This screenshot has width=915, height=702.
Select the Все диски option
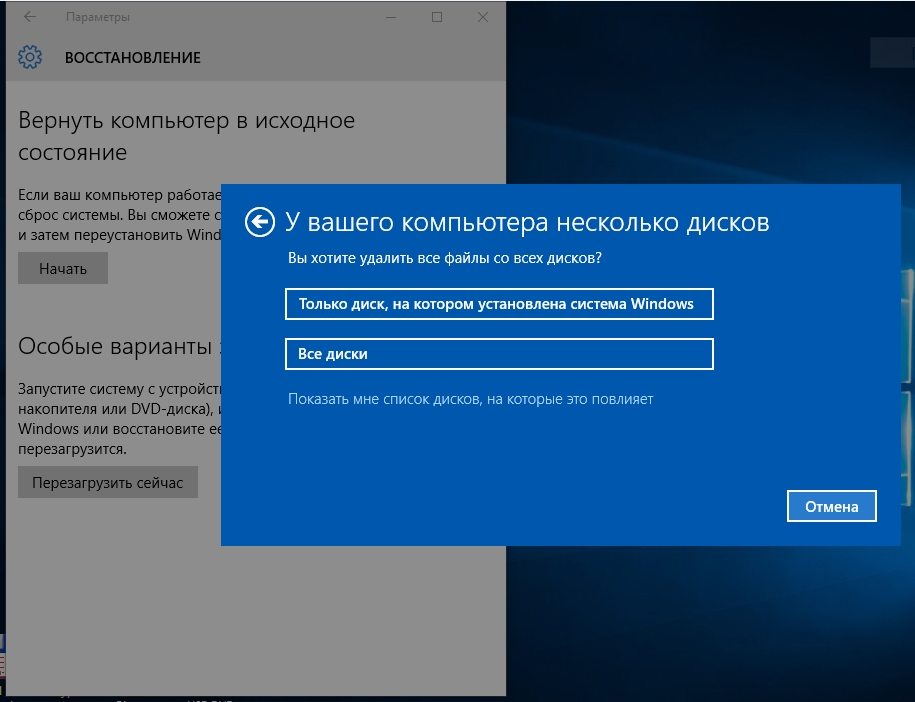coord(499,354)
